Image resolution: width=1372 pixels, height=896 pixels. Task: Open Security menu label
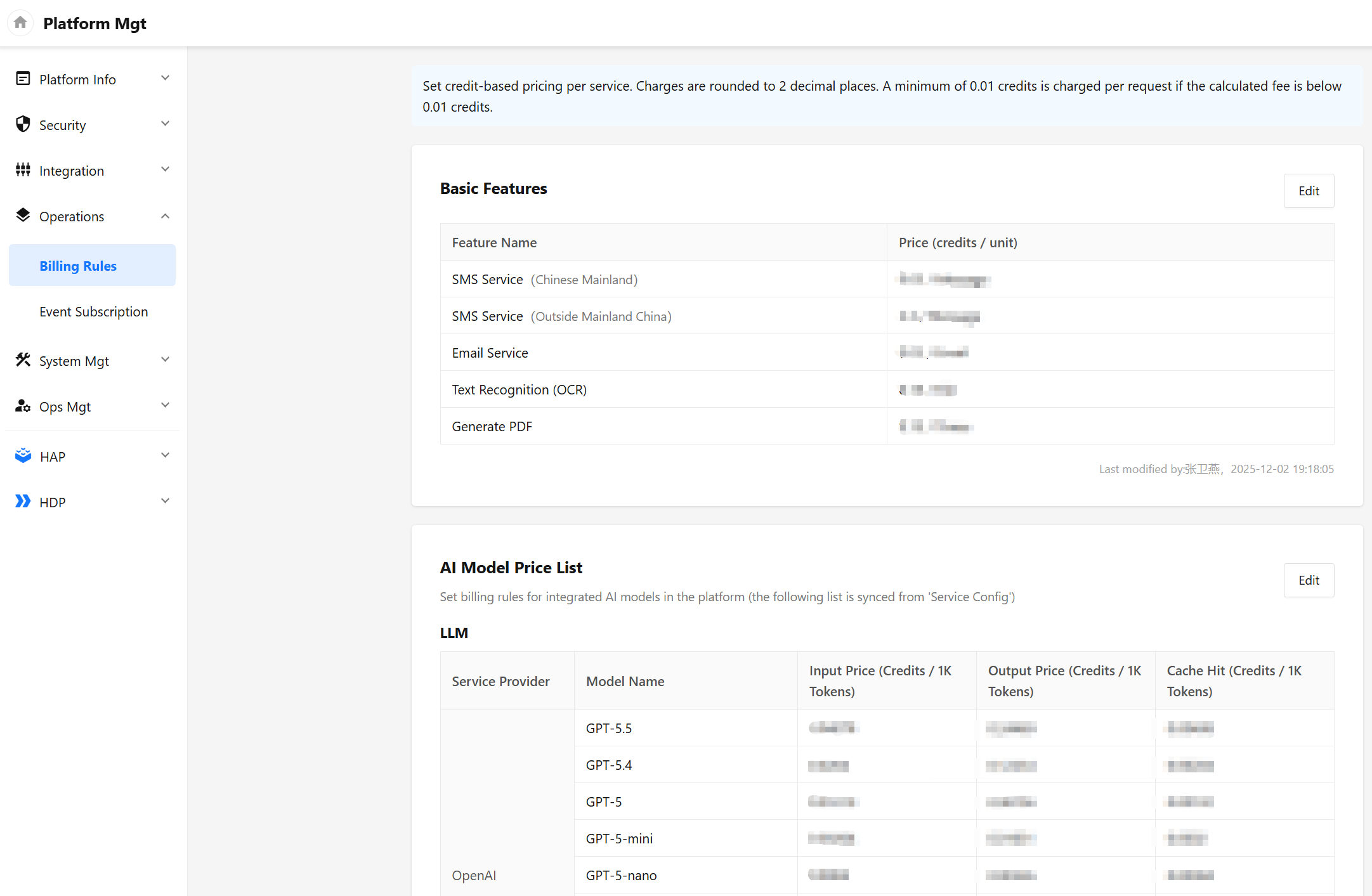[x=62, y=125]
